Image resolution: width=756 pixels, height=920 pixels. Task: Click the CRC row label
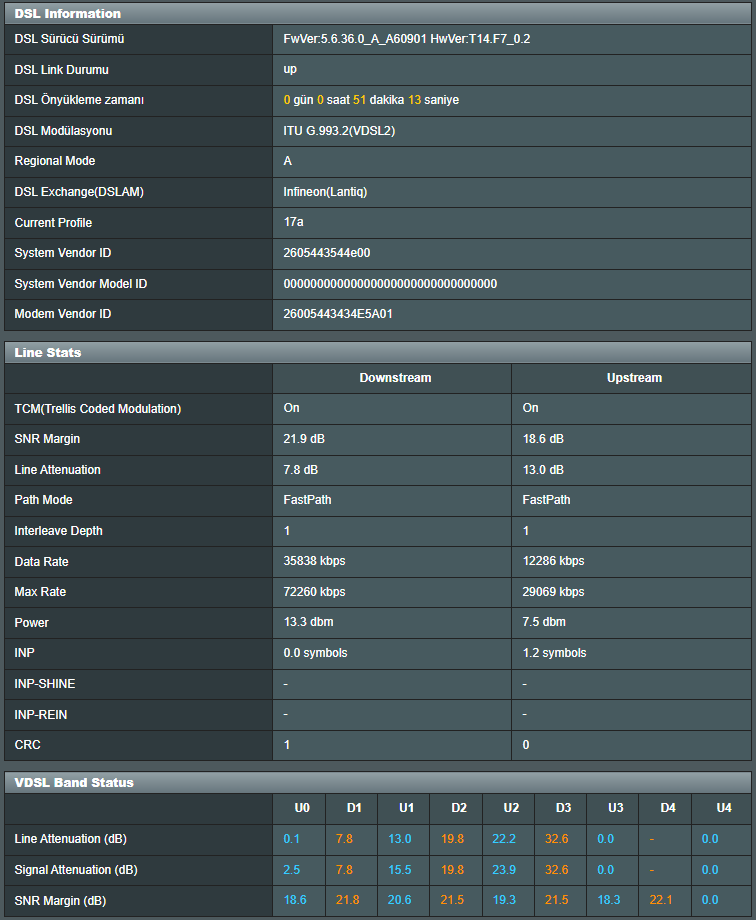tap(28, 745)
